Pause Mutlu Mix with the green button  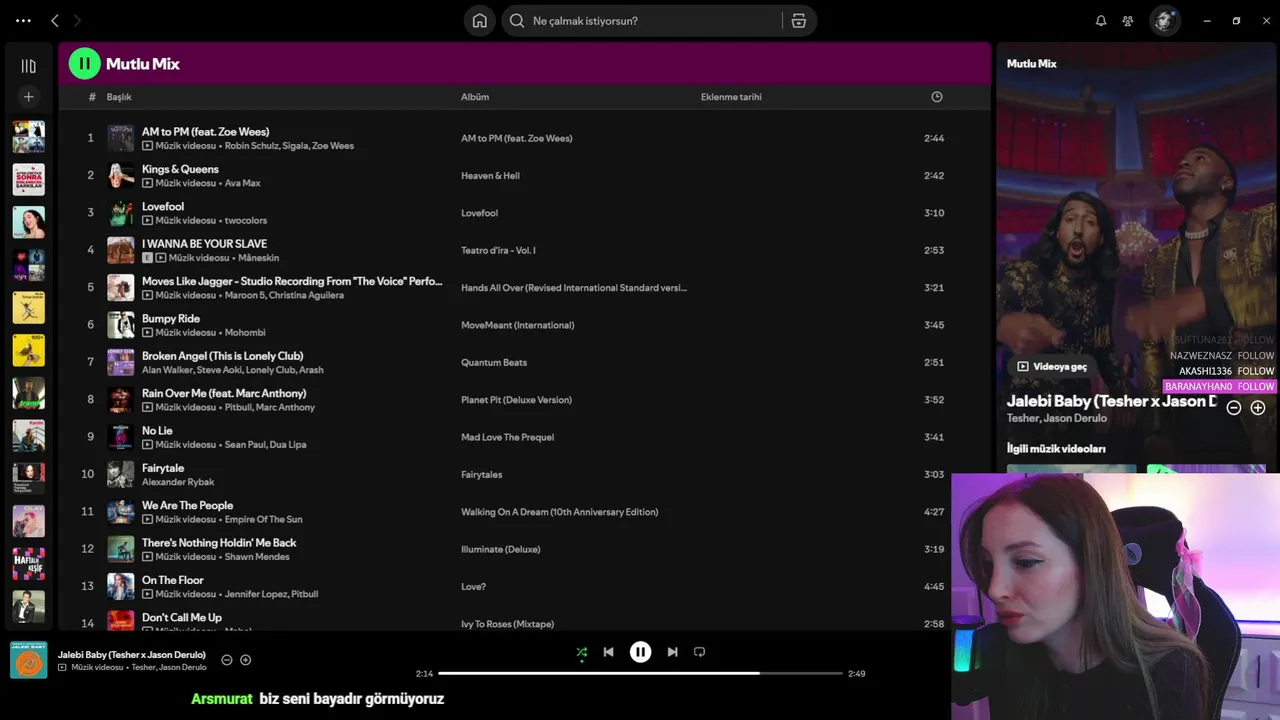pos(84,63)
